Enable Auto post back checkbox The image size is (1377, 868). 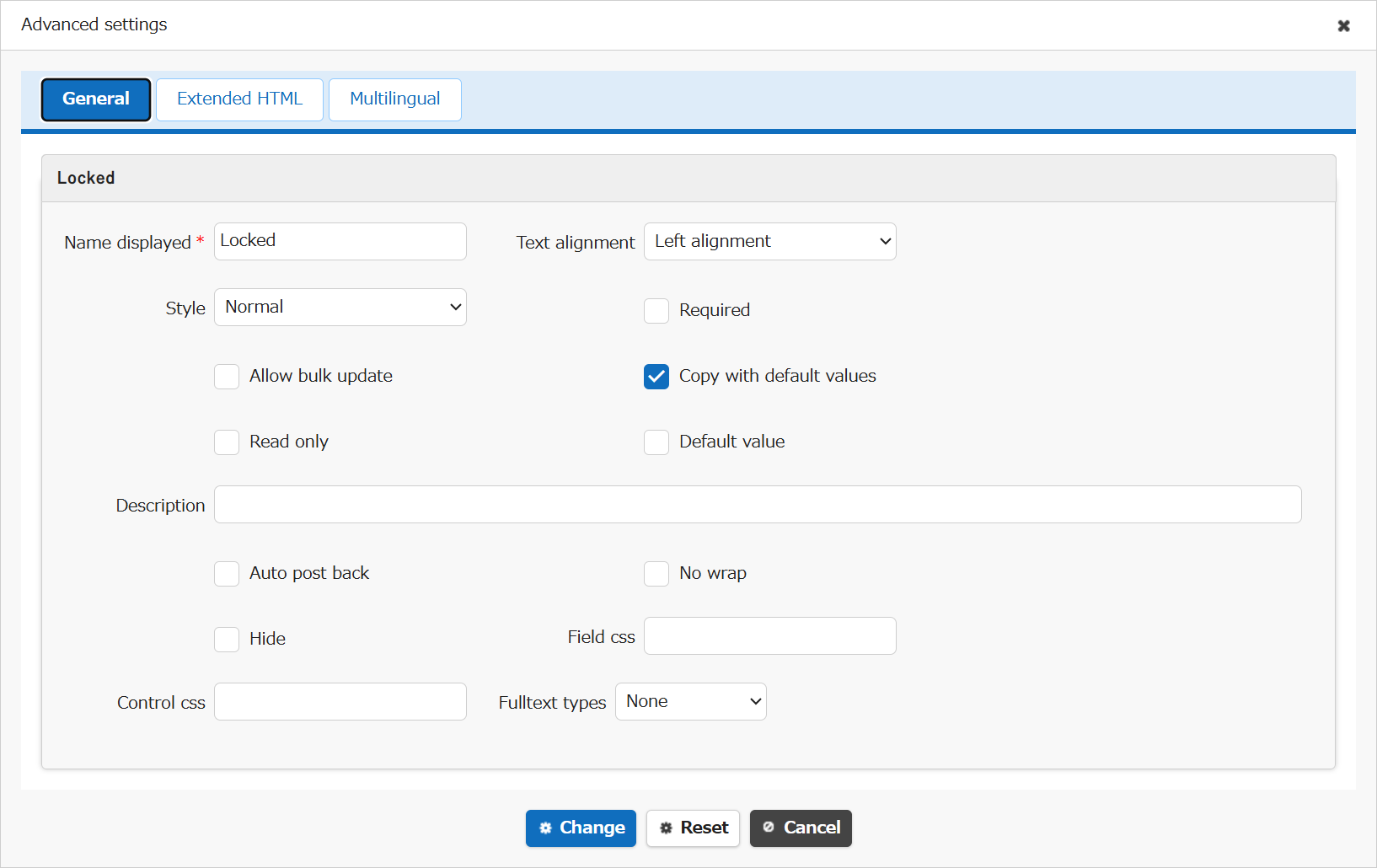[x=227, y=573]
